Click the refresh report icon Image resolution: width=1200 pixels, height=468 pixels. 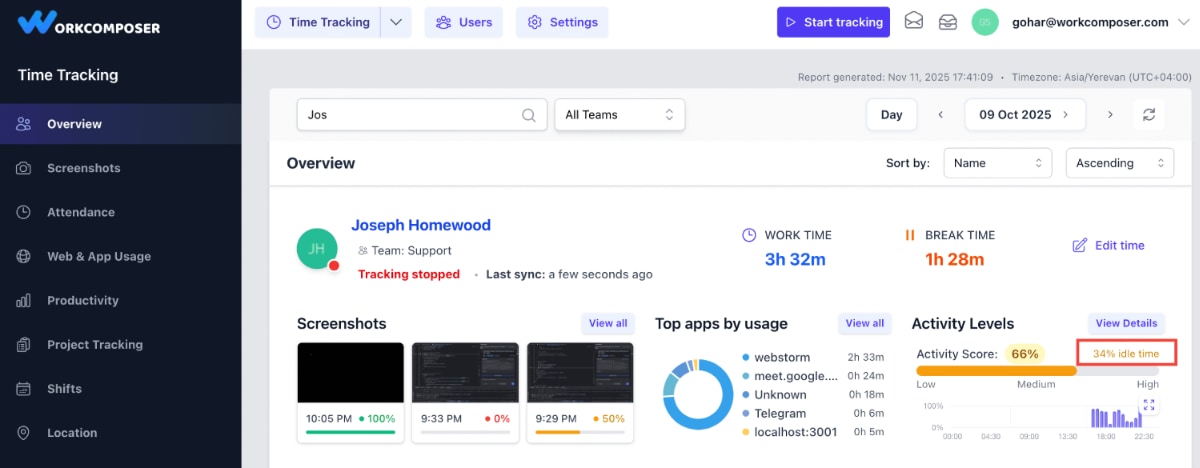pyautogui.click(x=1149, y=115)
